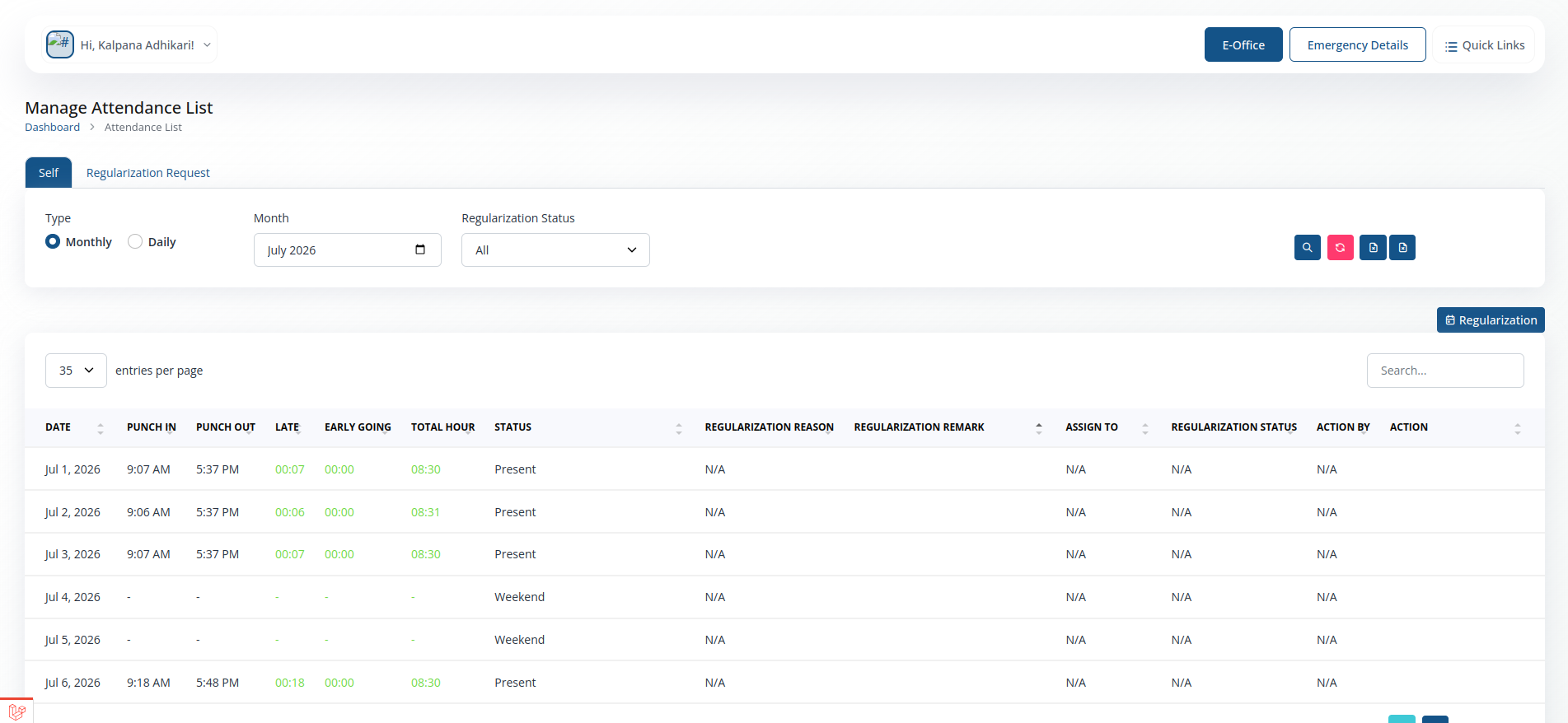Click the Quick Links list icon

(1451, 46)
